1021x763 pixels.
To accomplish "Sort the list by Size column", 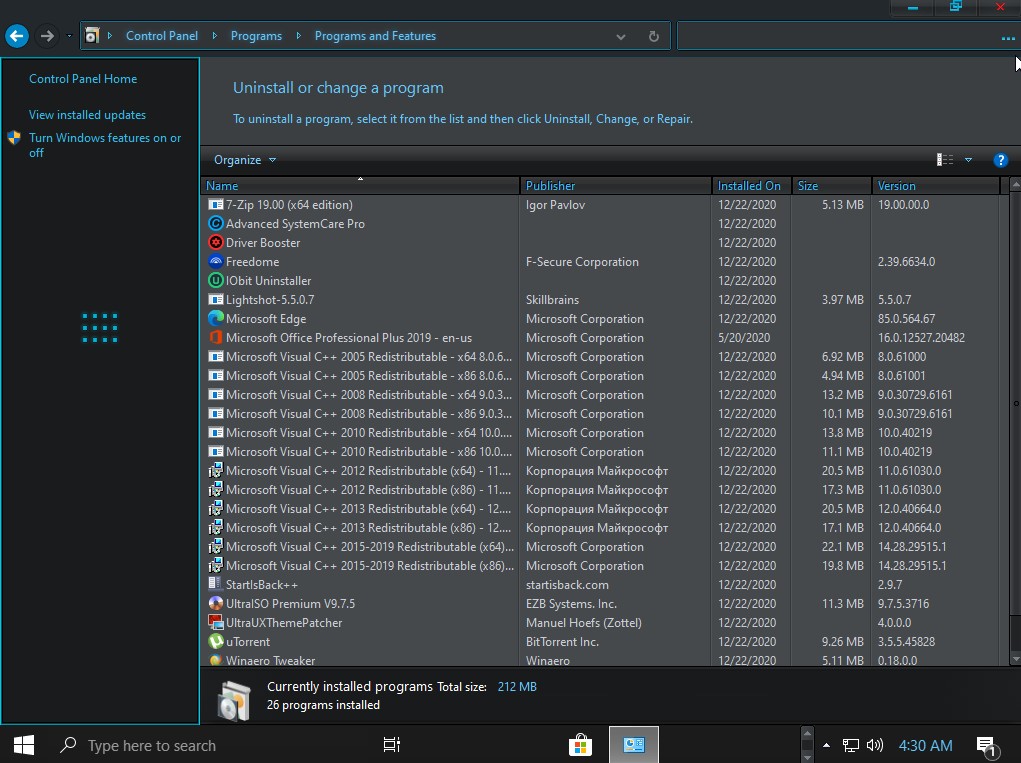I will 832,186.
